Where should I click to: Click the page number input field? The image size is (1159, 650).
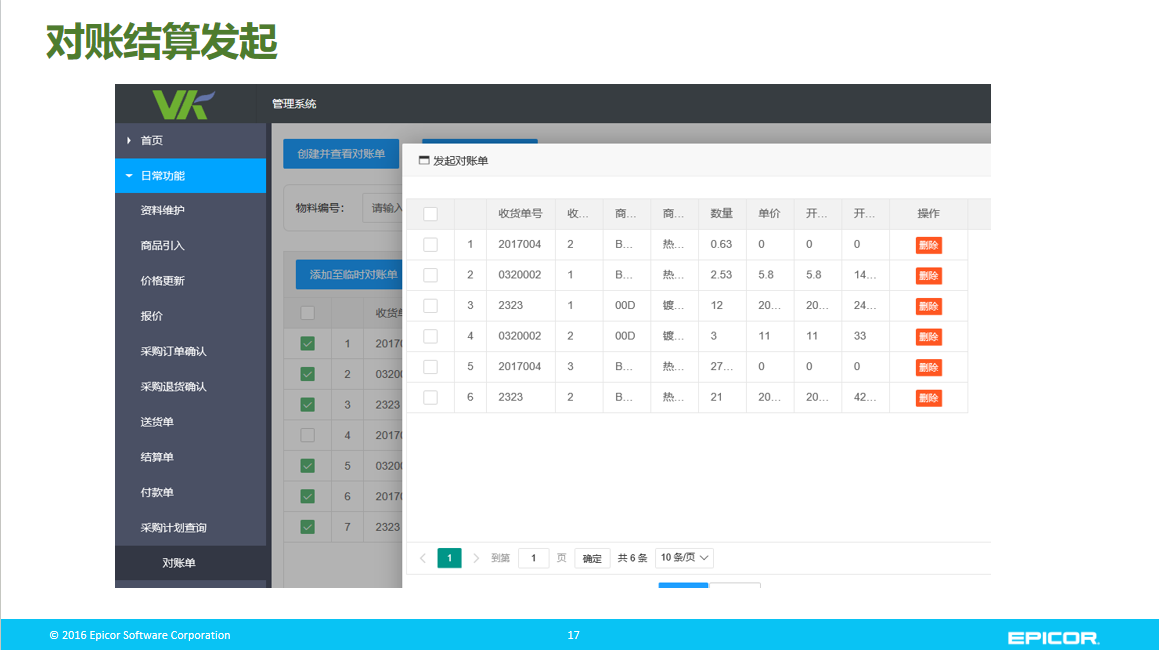pyautogui.click(x=534, y=558)
